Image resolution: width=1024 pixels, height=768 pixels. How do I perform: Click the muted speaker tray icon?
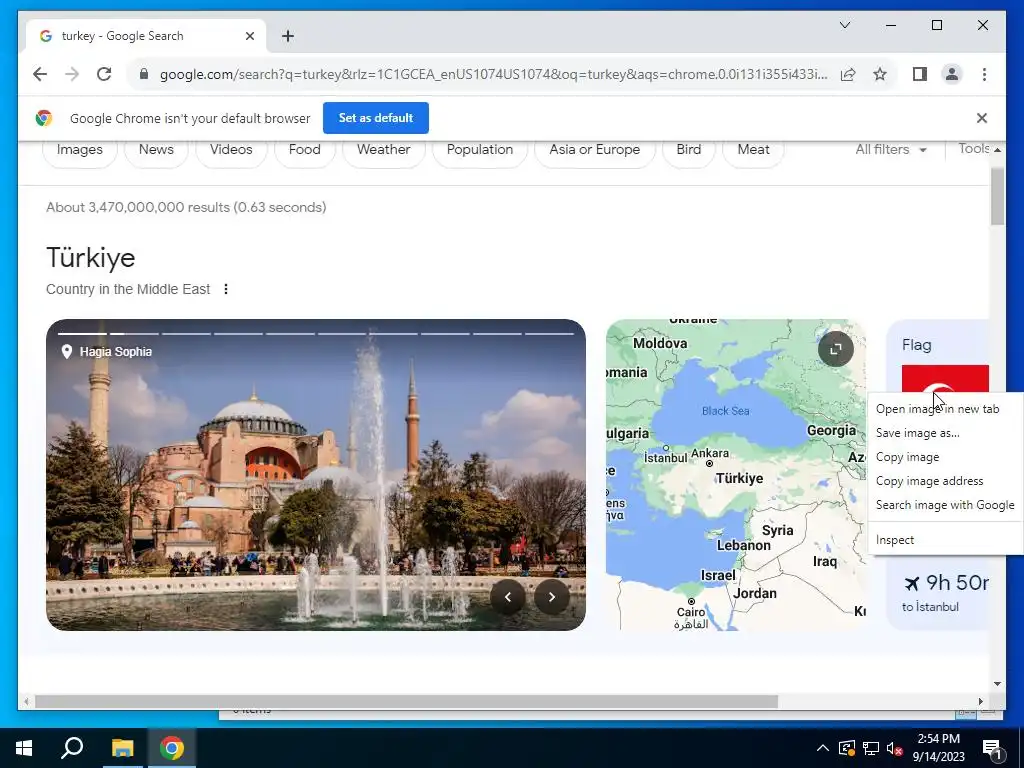894,748
